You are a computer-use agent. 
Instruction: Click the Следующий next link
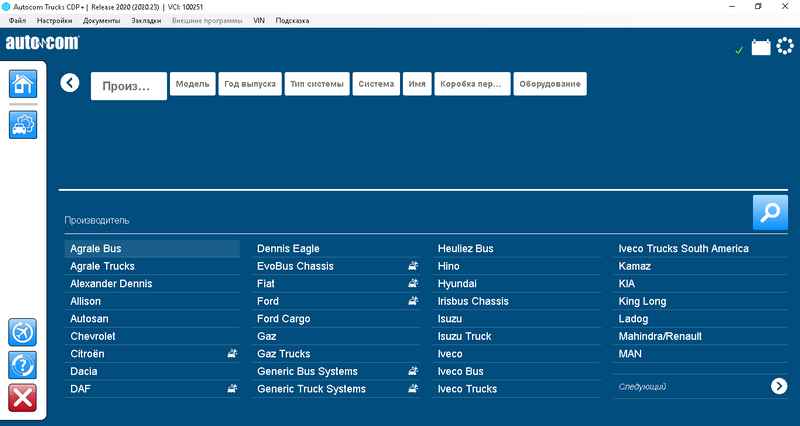(x=642, y=387)
